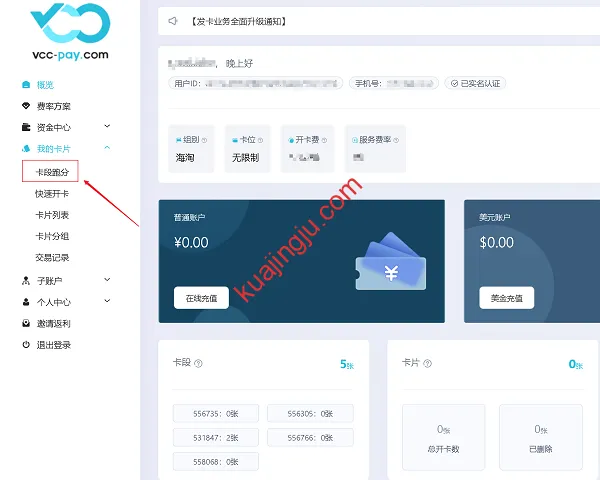Image resolution: width=600 pixels, height=480 pixels.
Task: Click the help icon next to 卡段
Action: [198, 364]
